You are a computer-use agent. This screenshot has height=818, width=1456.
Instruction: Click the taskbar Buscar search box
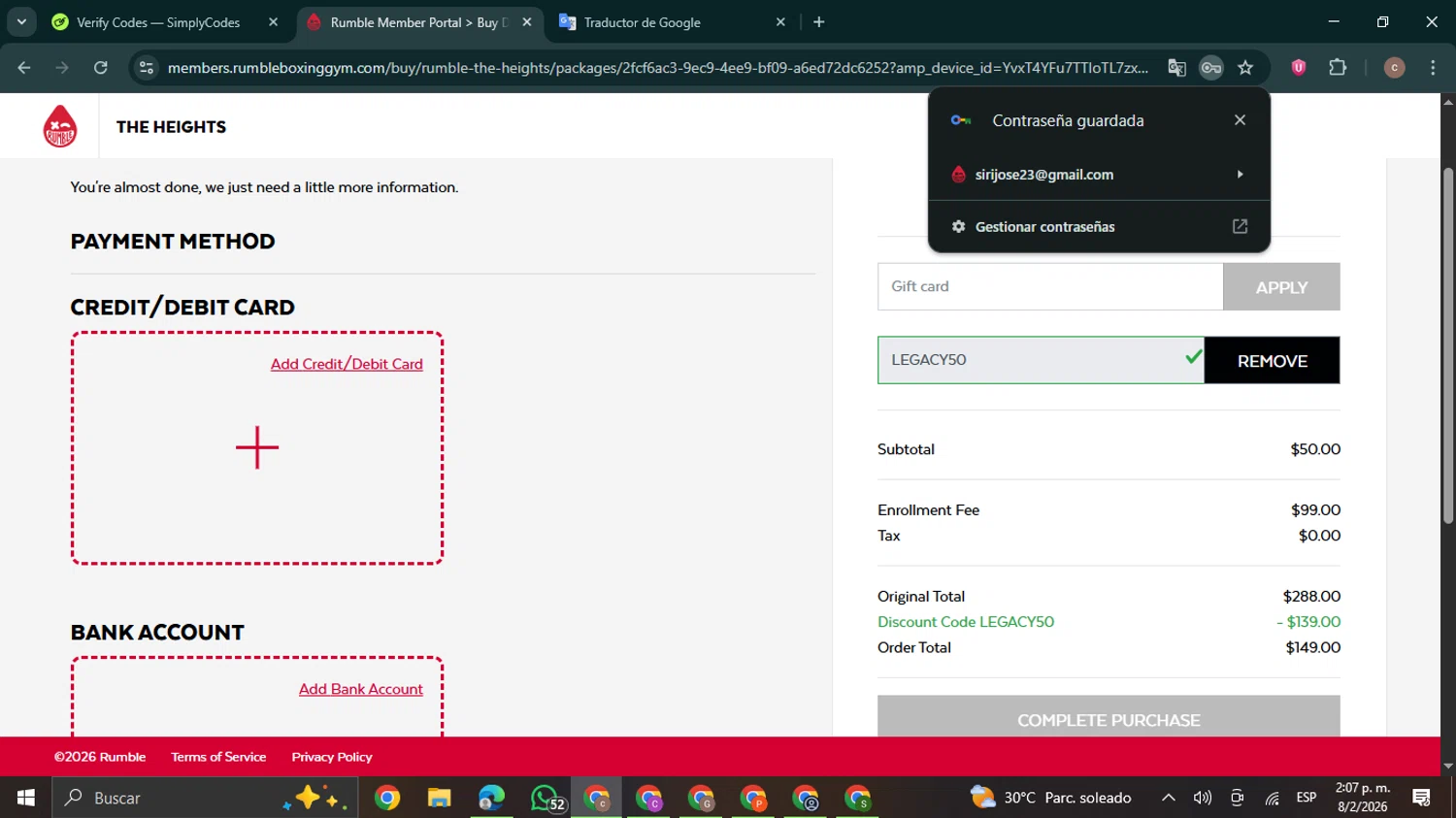point(206,798)
